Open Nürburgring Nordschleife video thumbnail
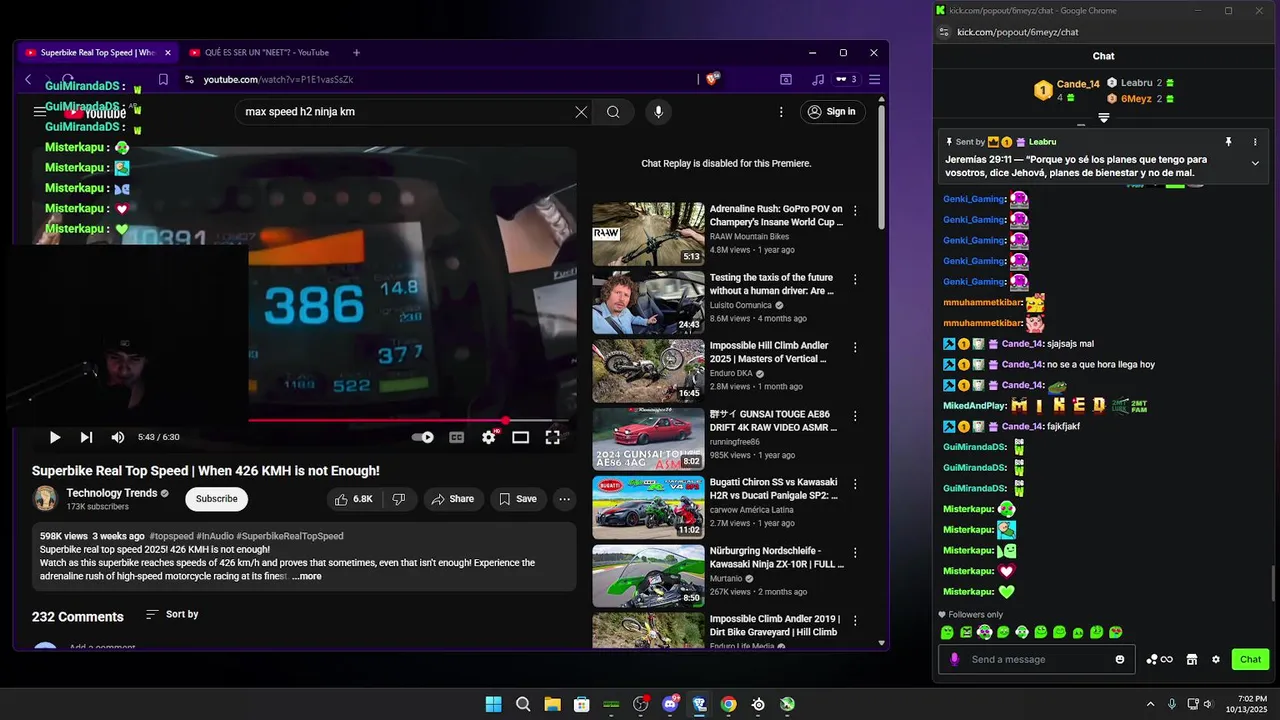1280x720 pixels. (x=648, y=575)
